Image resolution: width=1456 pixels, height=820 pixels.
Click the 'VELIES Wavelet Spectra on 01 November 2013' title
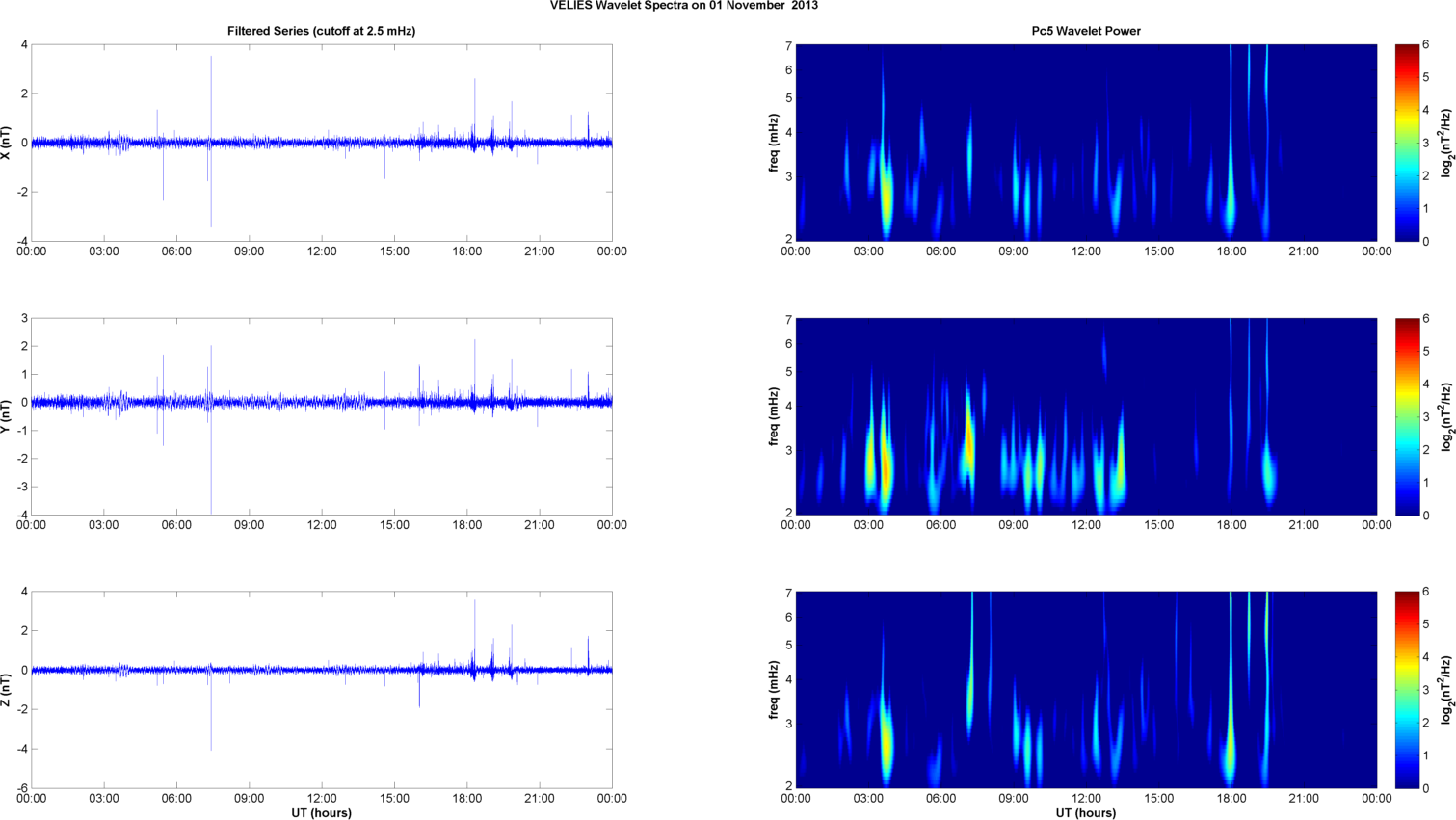tap(684, 6)
